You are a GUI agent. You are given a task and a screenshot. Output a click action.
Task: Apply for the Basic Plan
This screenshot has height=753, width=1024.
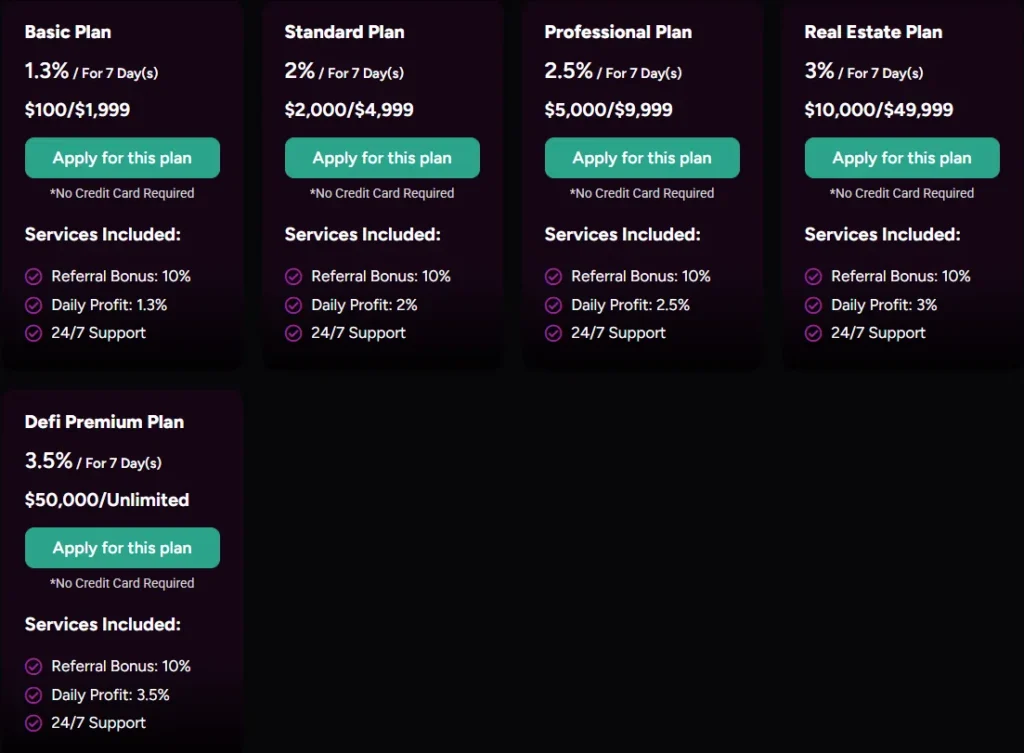coord(122,157)
